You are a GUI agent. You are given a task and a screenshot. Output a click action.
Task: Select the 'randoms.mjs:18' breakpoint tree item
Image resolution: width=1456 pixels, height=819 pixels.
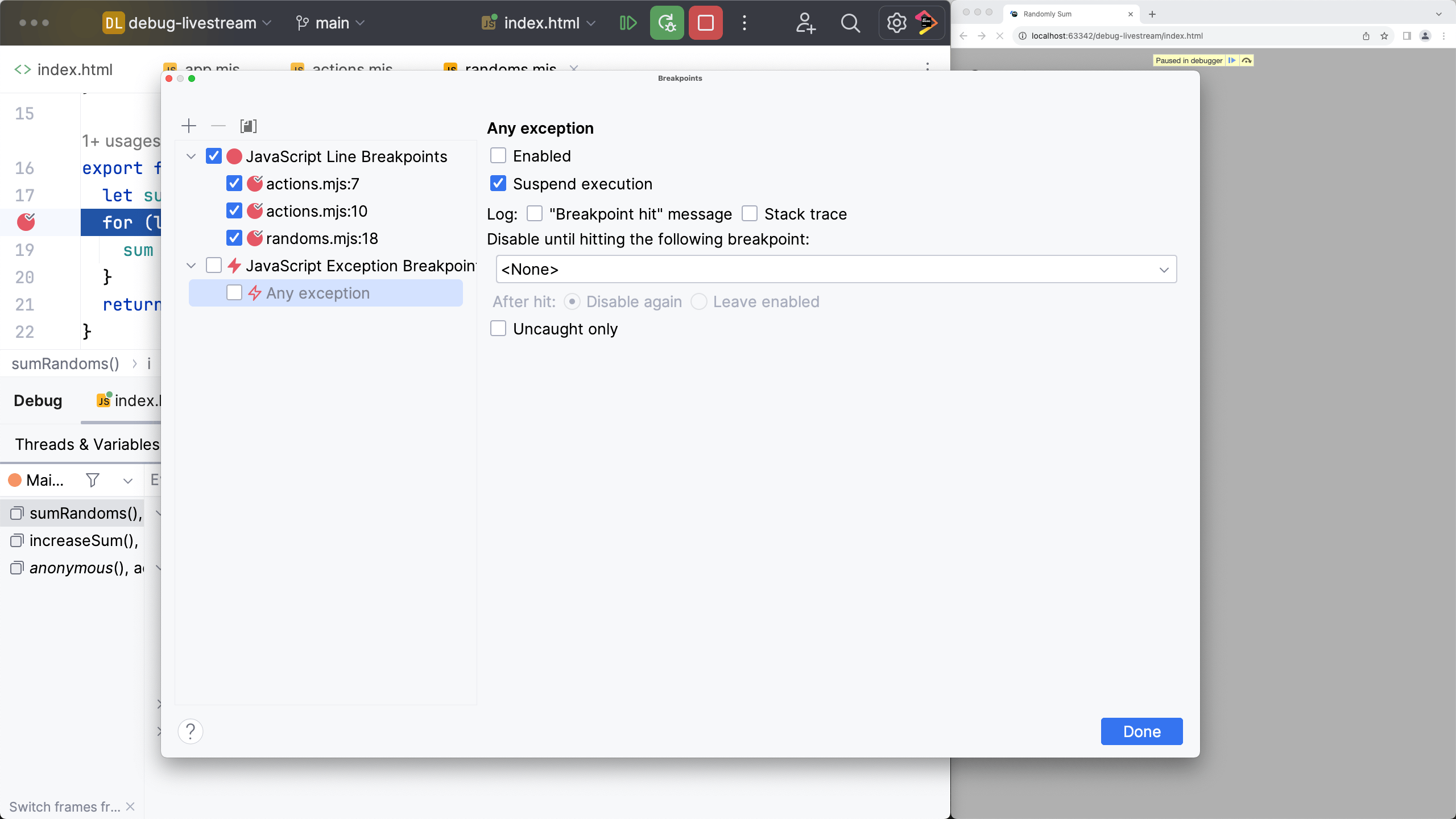(x=322, y=238)
